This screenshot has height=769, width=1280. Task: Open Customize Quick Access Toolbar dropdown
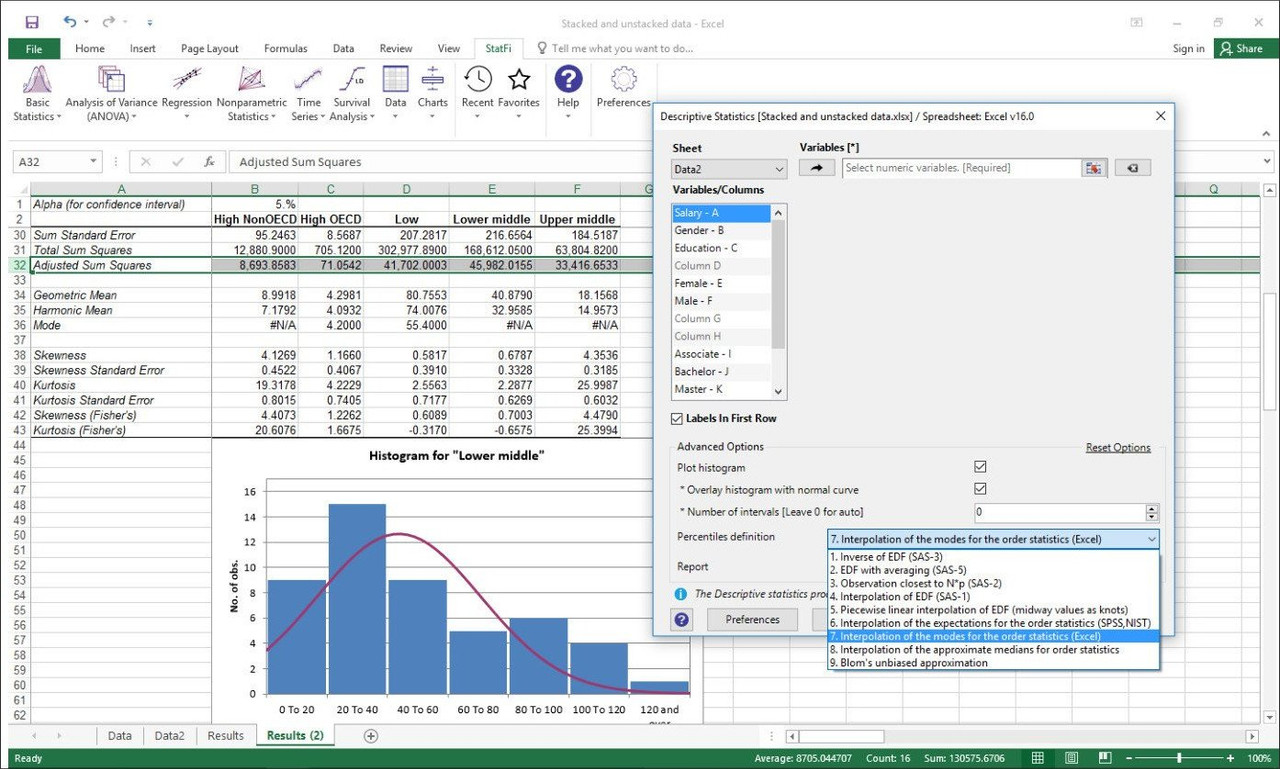pos(149,21)
